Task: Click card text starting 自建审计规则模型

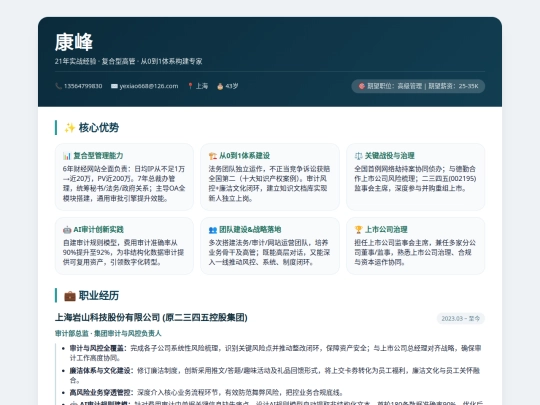Action: (123, 252)
